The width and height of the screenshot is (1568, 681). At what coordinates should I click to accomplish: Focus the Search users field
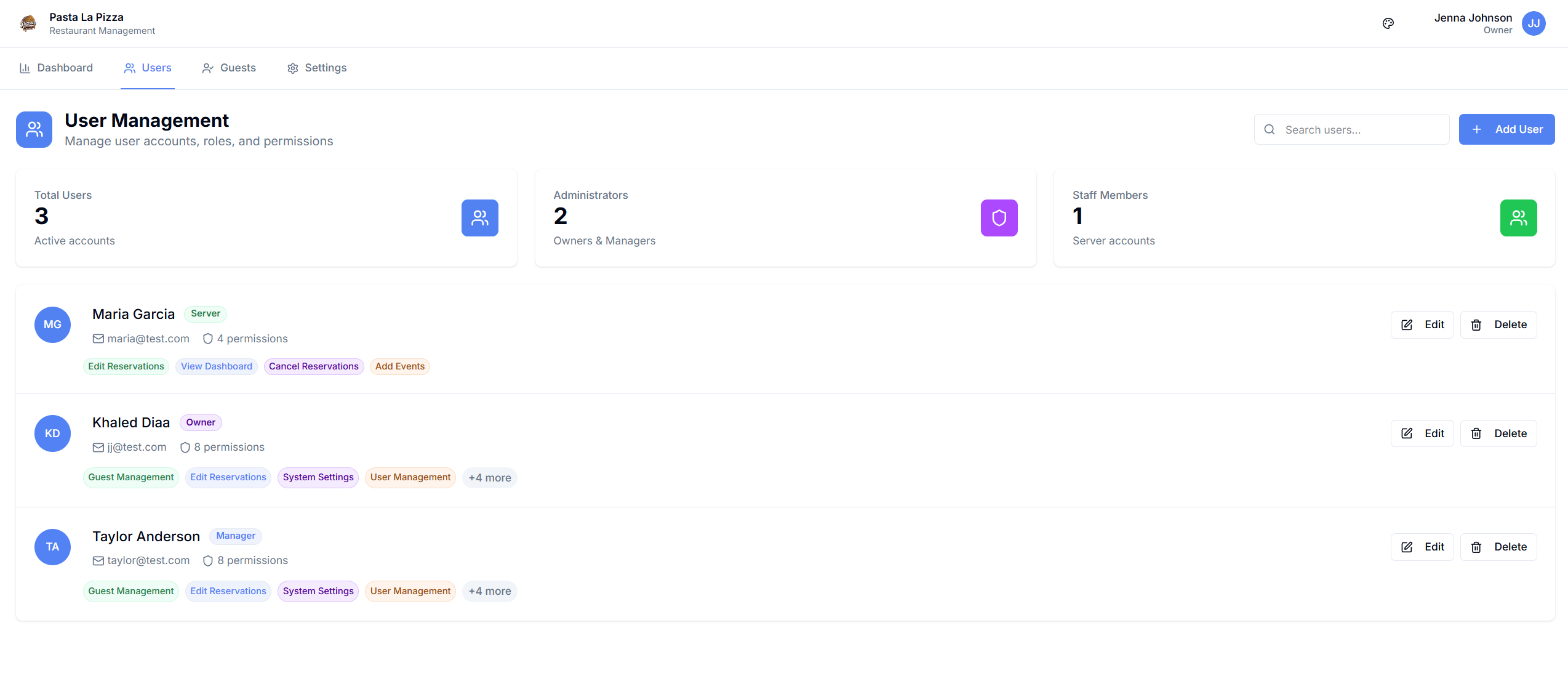tap(1360, 130)
